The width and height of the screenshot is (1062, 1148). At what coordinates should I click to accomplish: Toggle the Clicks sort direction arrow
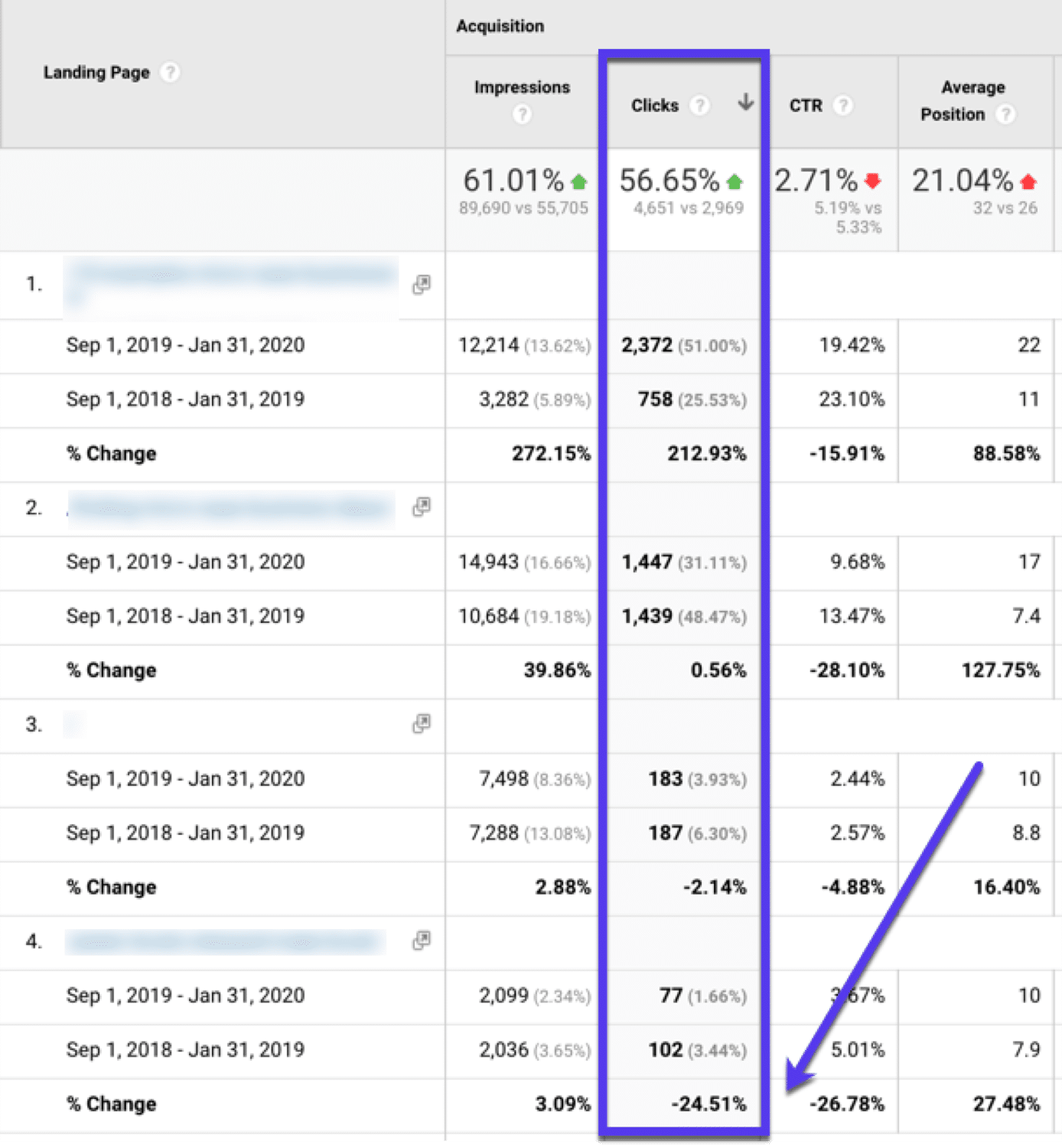pyautogui.click(x=744, y=102)
